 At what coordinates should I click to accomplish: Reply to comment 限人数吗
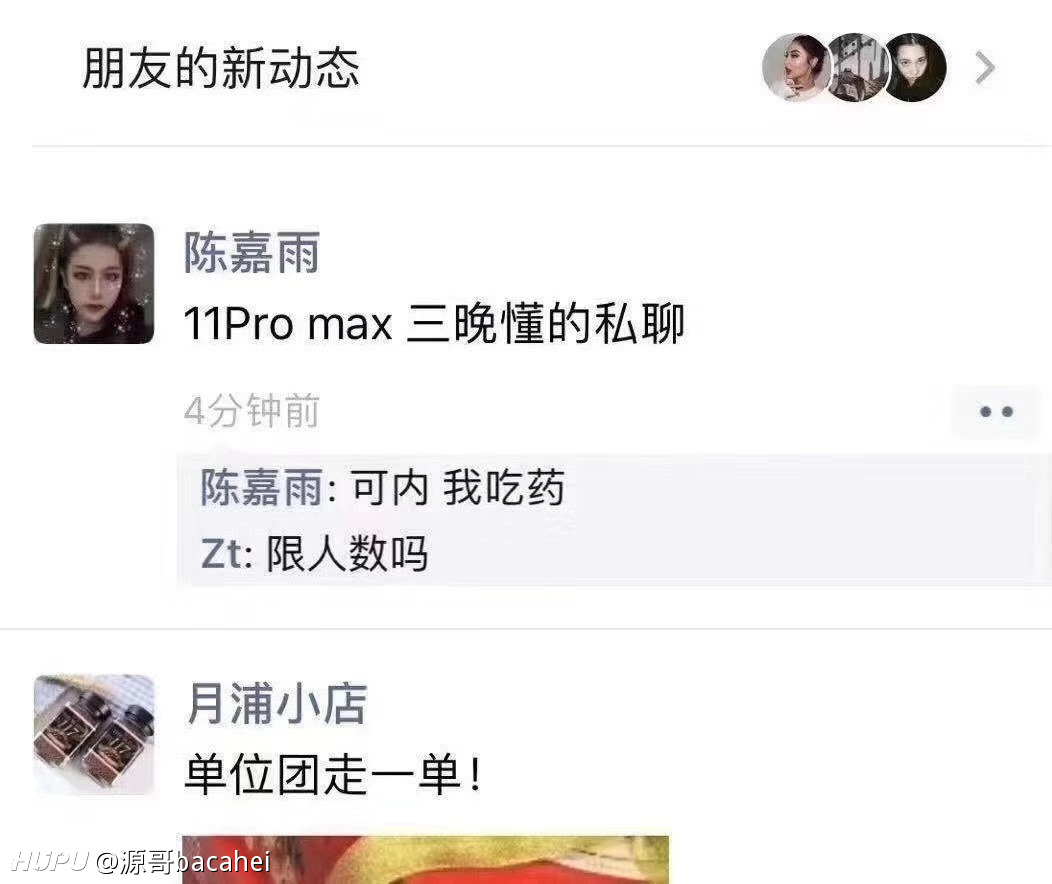pos(347,554)
